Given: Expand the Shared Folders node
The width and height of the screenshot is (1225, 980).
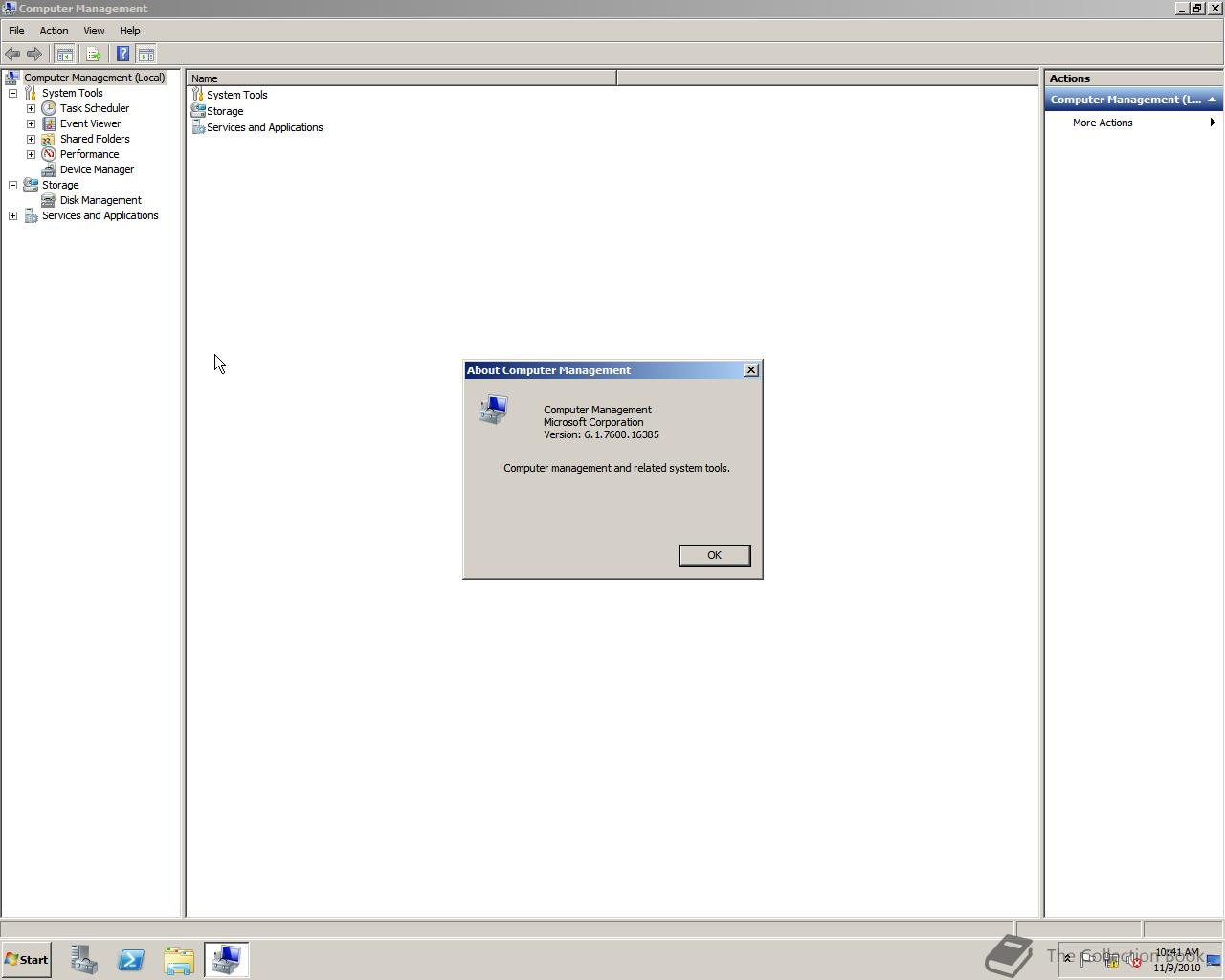Looking at the screenshot, I should point(31,139).
